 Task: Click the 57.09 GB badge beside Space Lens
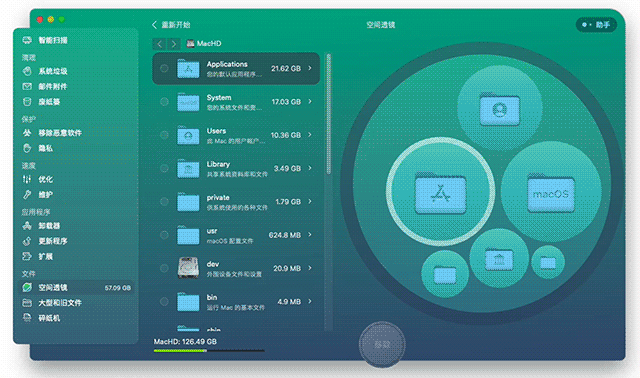click(x=118, y=288)
